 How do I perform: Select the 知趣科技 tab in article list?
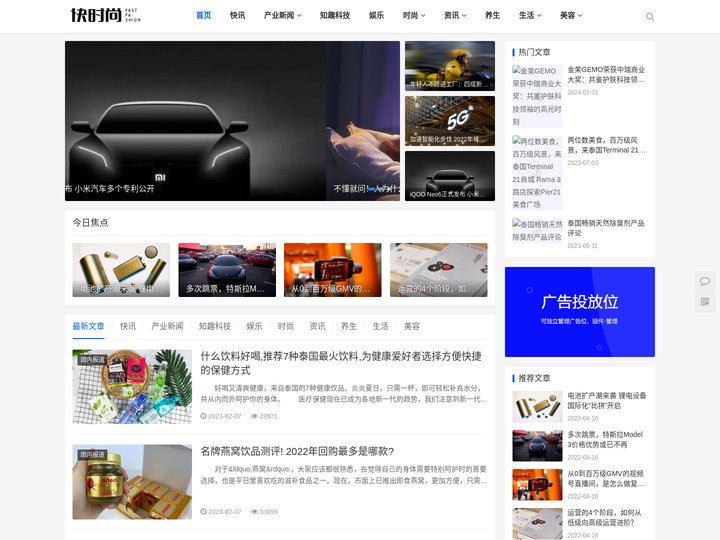click(x=214, y=326)
